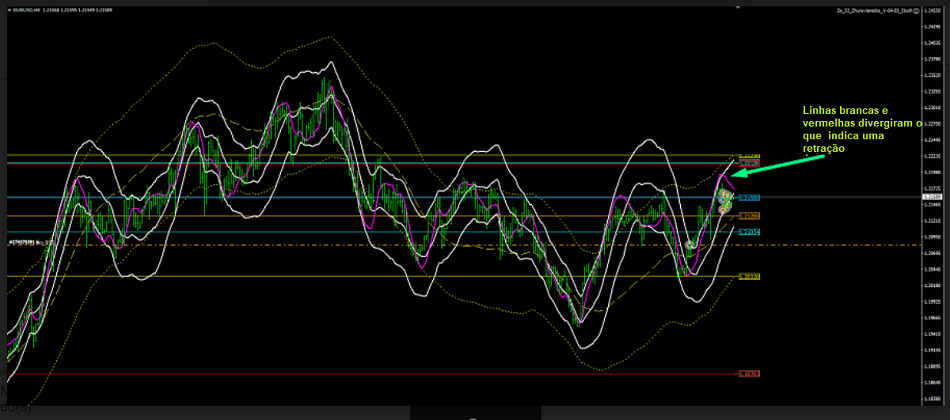Click the olive top resistance line price tag
The width and height of the screenshot is (950, 420).
coord(749,156)
